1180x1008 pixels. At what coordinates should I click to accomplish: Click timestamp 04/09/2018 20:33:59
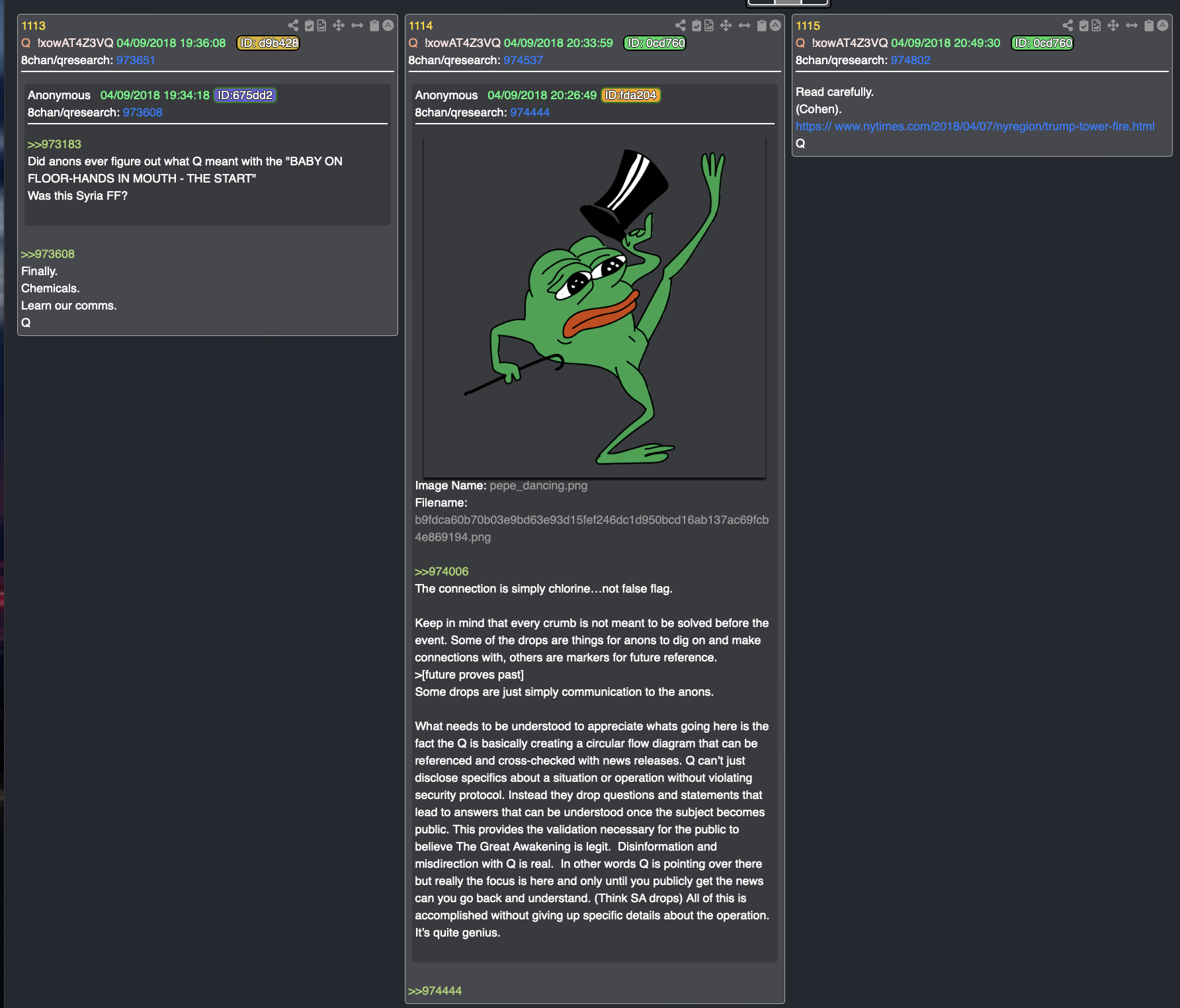click(x=558, y=43)
